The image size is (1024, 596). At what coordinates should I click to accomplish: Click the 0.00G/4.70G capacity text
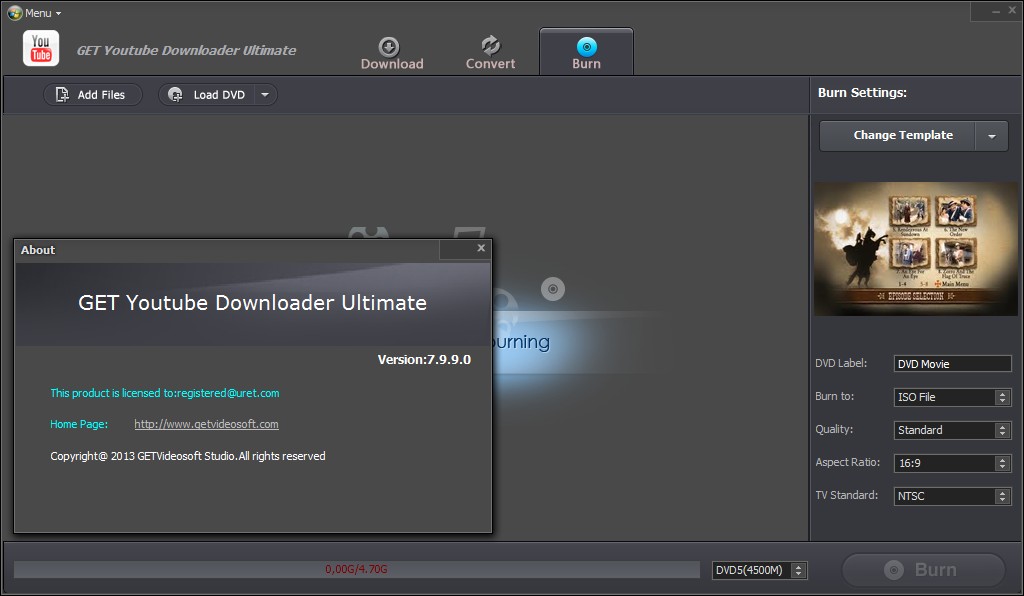(357, 569)
